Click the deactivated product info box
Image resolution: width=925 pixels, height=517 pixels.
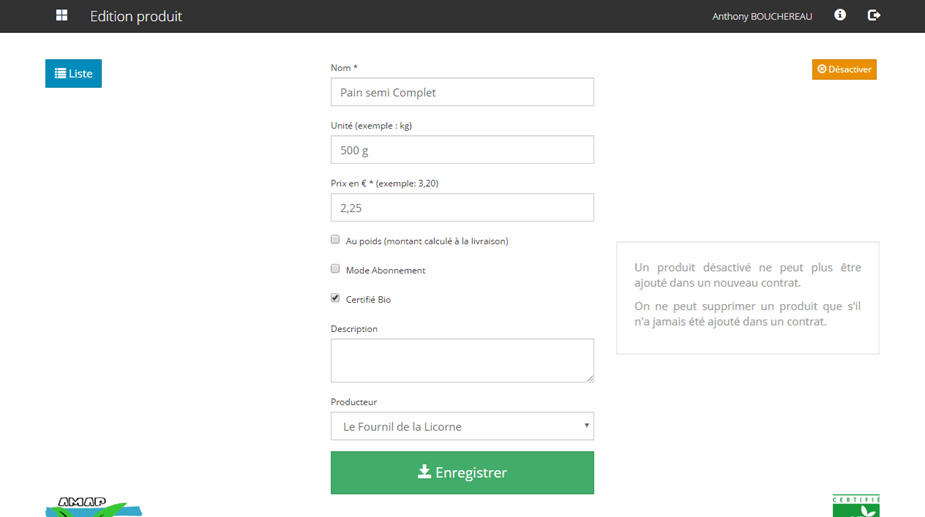pos(747,297)
